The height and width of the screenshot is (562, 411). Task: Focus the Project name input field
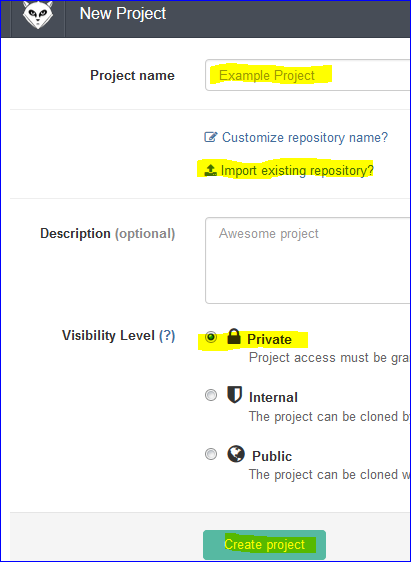(308, 75)
